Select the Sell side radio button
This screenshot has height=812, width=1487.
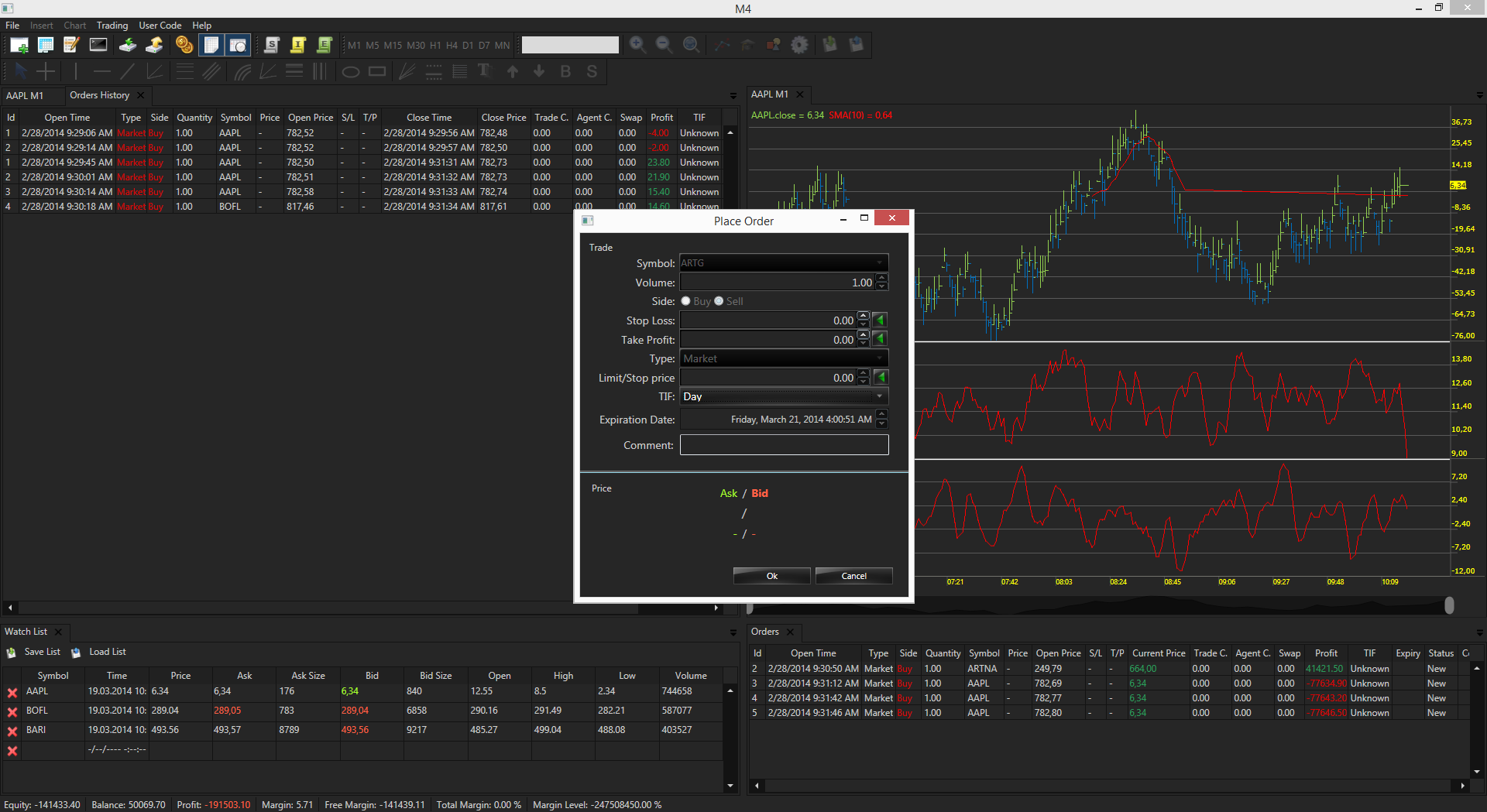pos(719,301)
